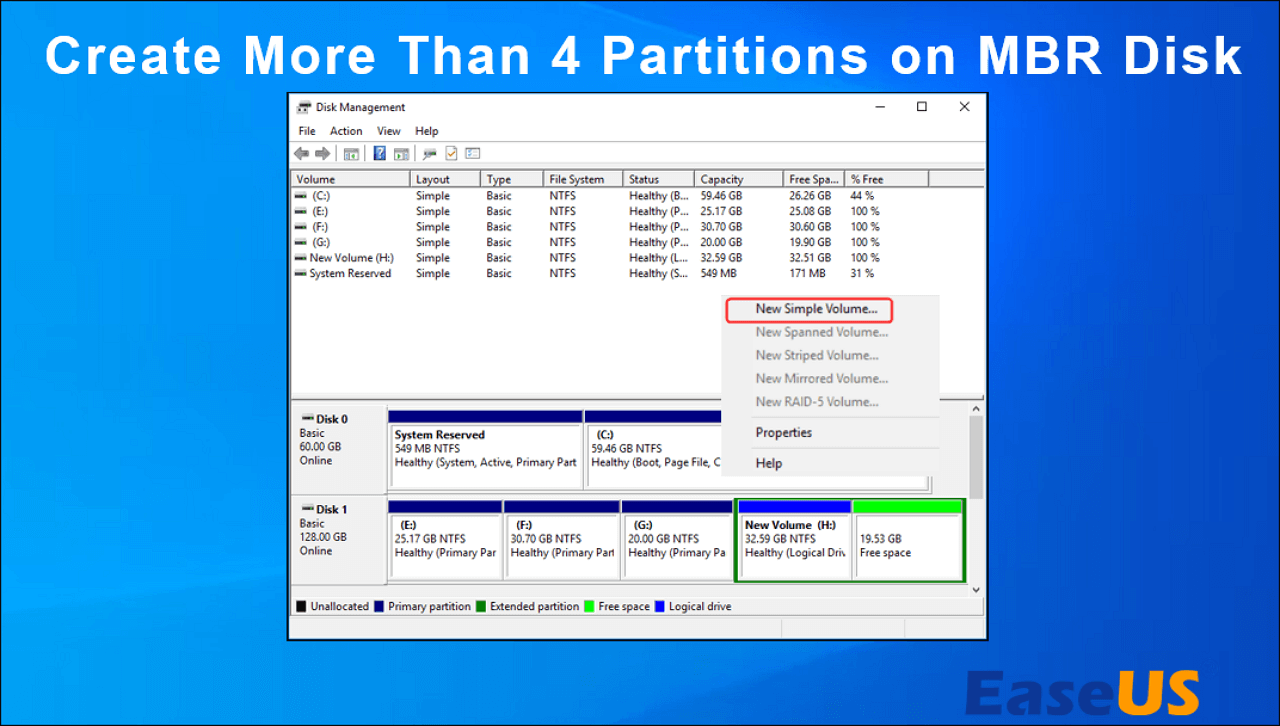This screenshot has height=726, width=1280.
Task: Click the Rescan Disks toolbar icon
Action: point(430,153)
